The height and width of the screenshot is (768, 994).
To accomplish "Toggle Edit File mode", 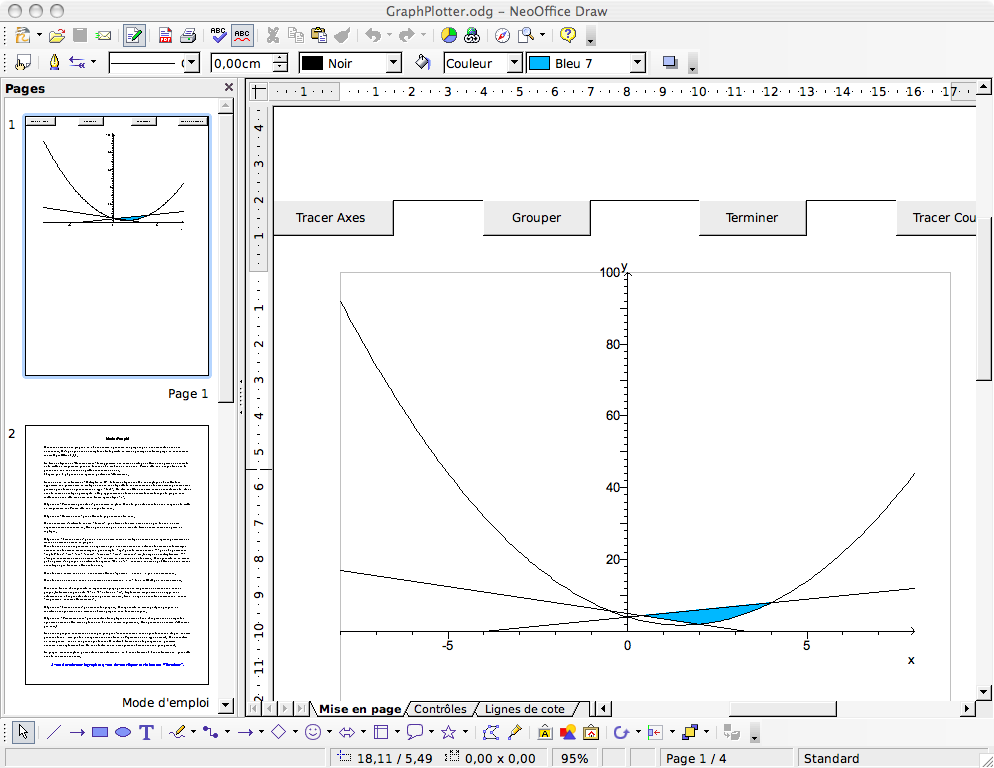I will click(133, 36).
